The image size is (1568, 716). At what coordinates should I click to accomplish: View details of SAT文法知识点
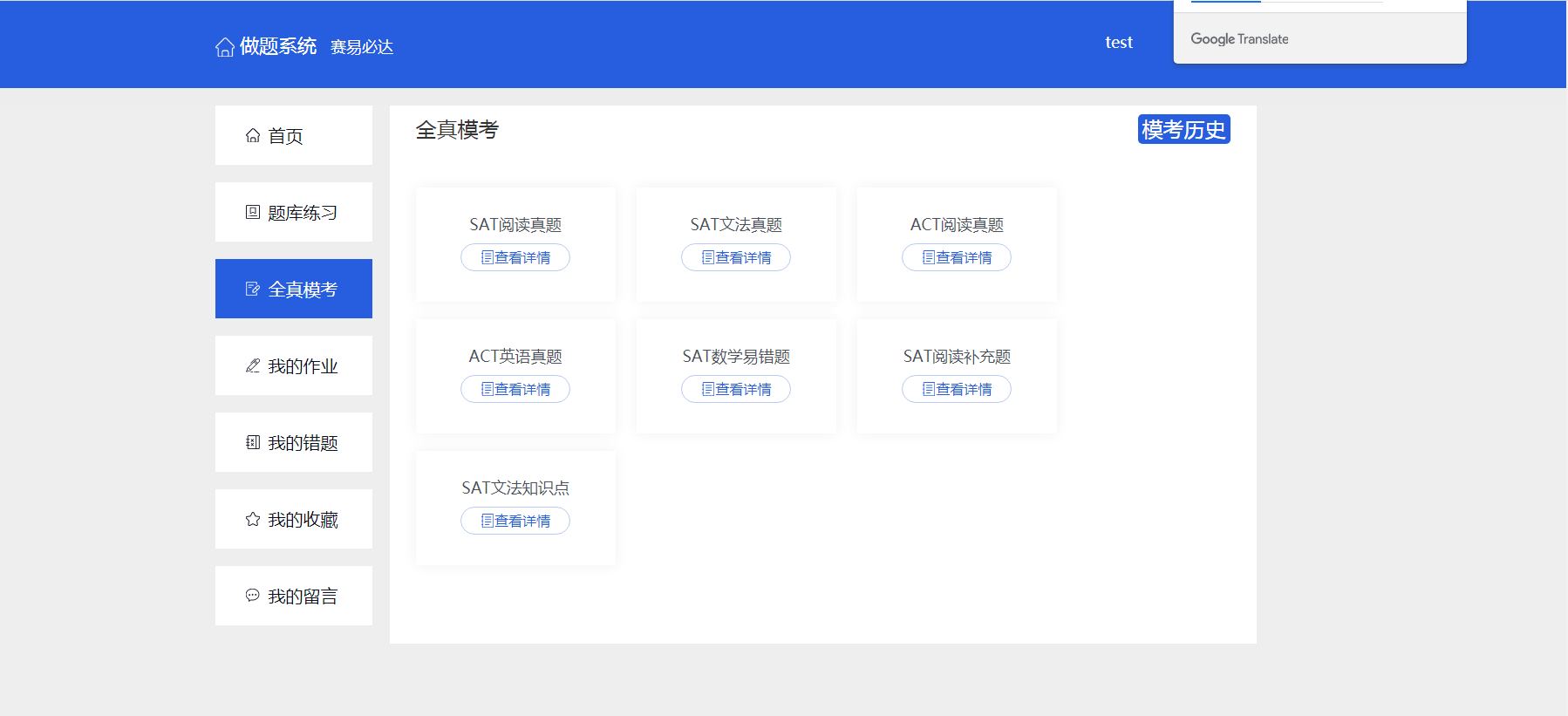pyautogui.click(x=515, y=522)
